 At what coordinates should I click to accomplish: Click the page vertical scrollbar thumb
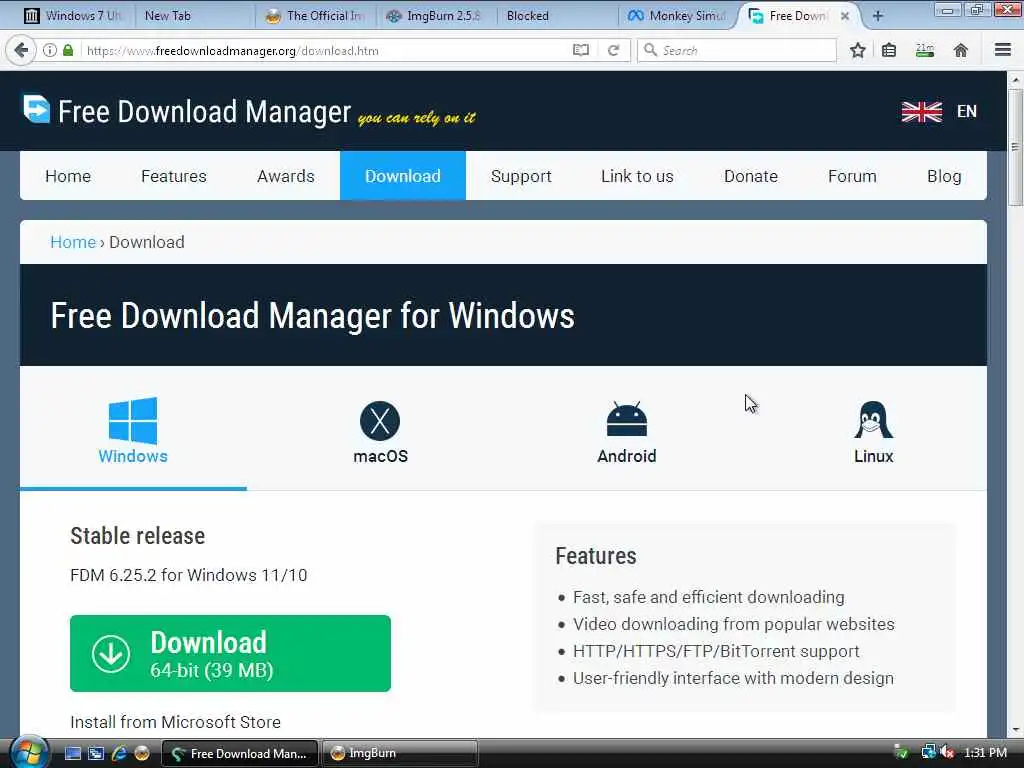click(x=1015, y=148)
